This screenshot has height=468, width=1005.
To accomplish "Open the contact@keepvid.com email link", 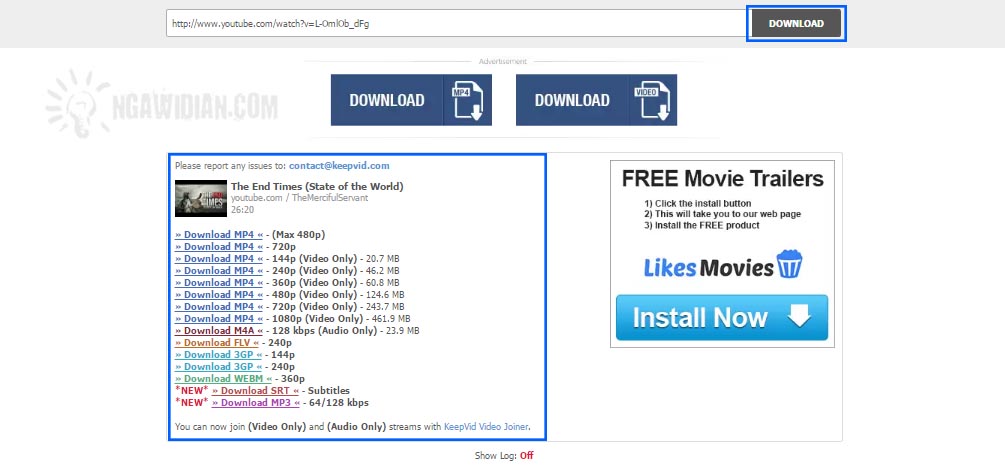I will click(x=339, y=165).
